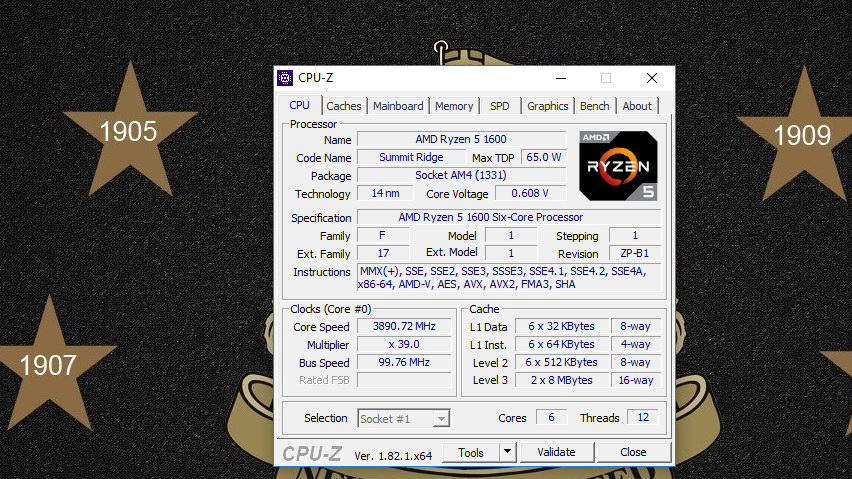Click the empty Rated FSB field
The image size is (852, 479).
pyautogui.click(x=404, y=380)
